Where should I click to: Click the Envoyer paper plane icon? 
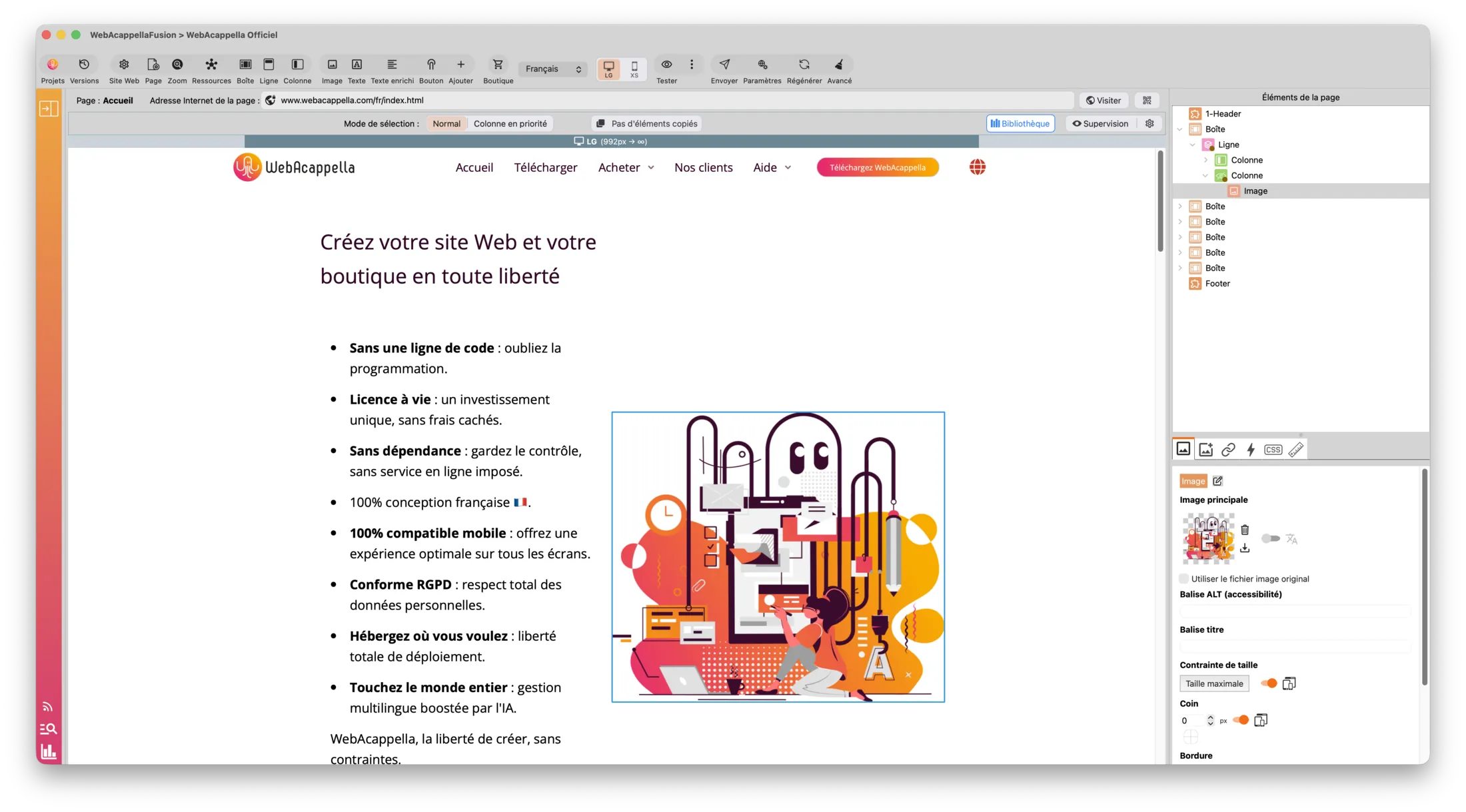tap(724, 65)
